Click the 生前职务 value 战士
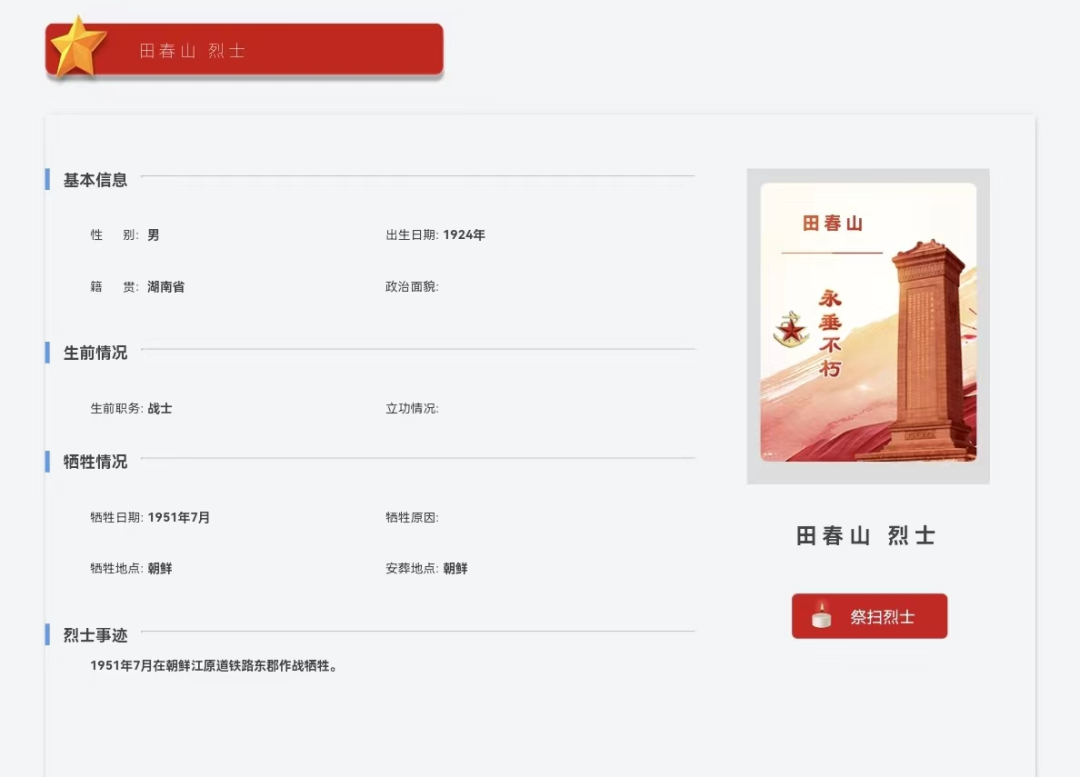 (160, 408)
